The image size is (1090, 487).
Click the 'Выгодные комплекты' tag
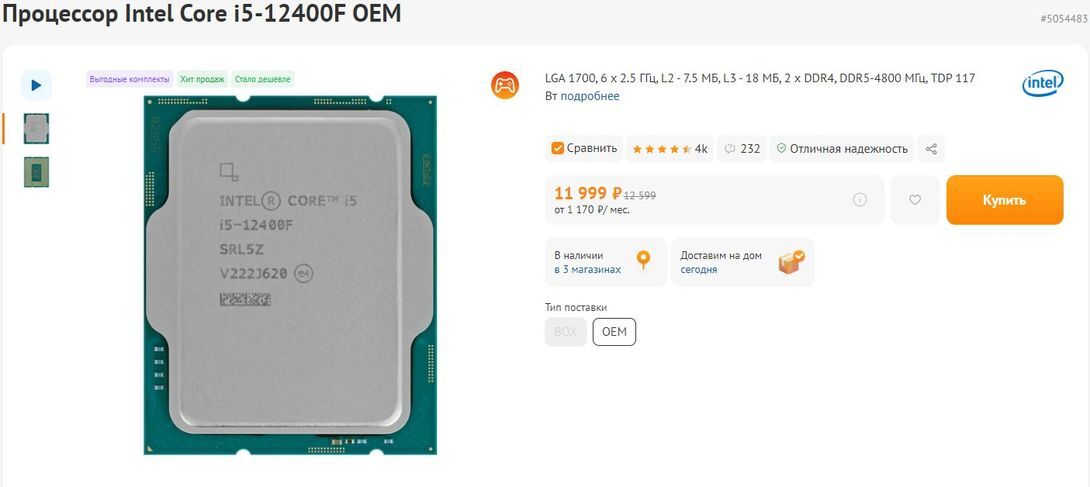(x=129, y=79)
